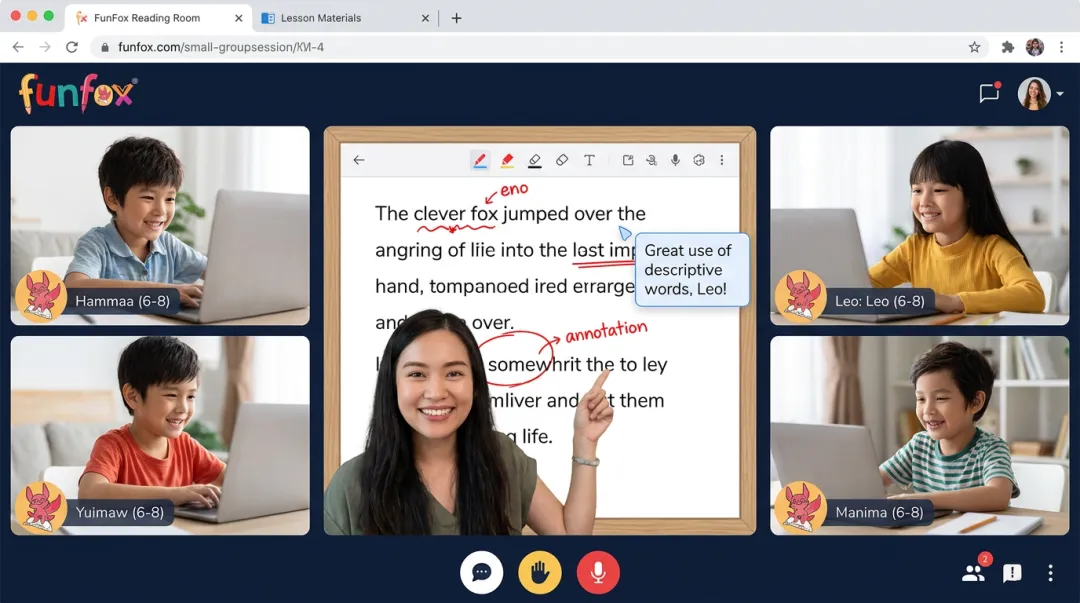Open bottom bar more options menu

(x=1050, y=573)
